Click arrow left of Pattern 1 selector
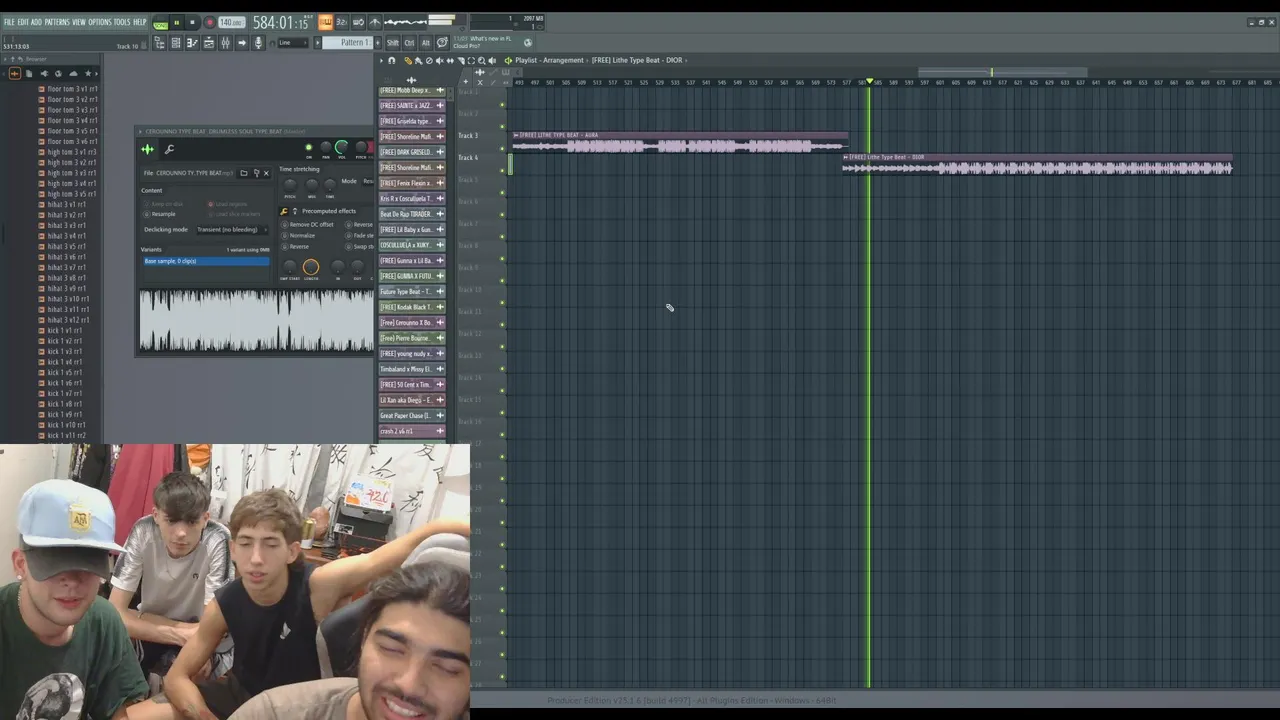 [316, 43]
